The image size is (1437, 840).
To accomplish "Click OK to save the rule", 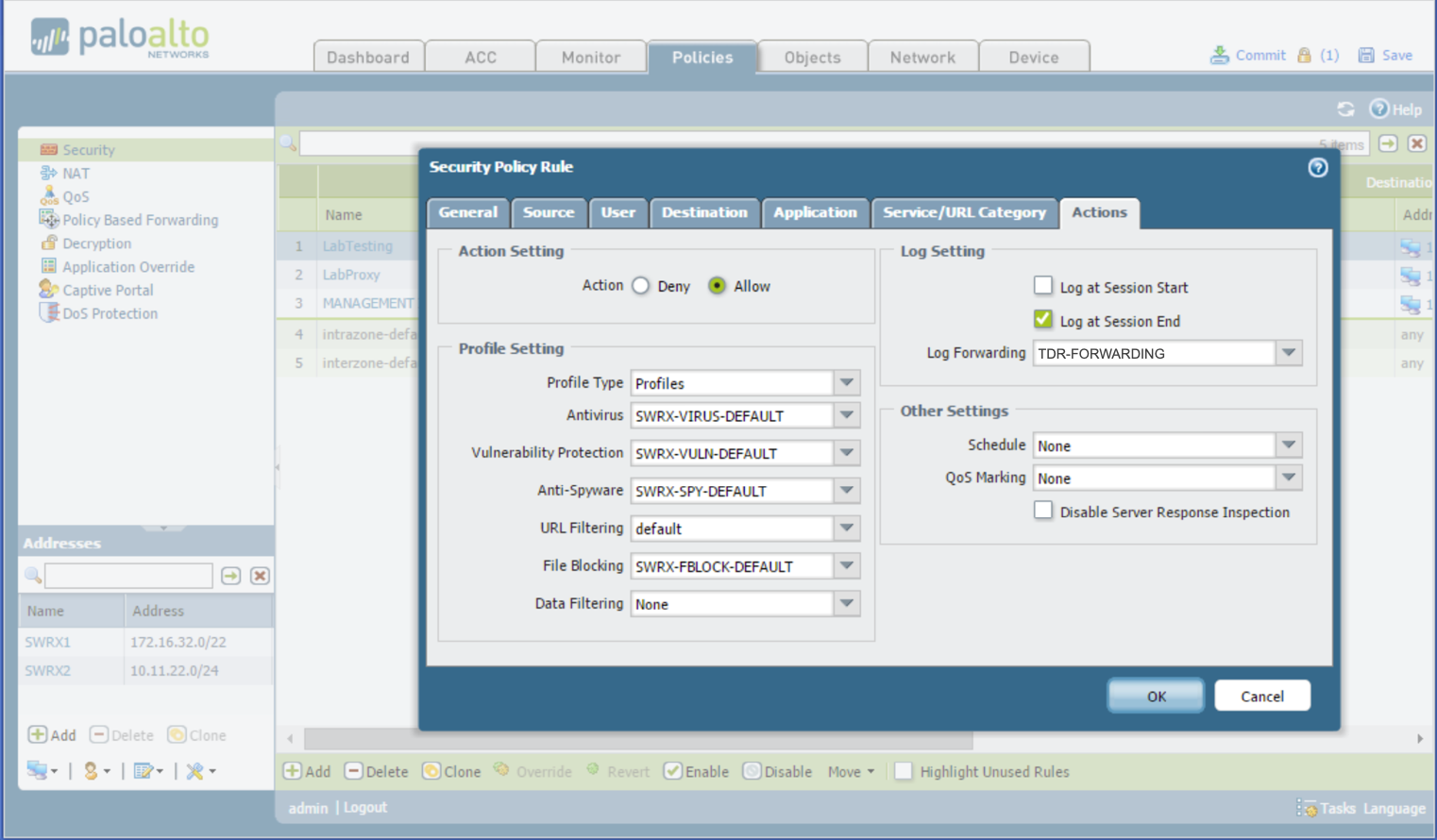I will (x=1156, y=696).
